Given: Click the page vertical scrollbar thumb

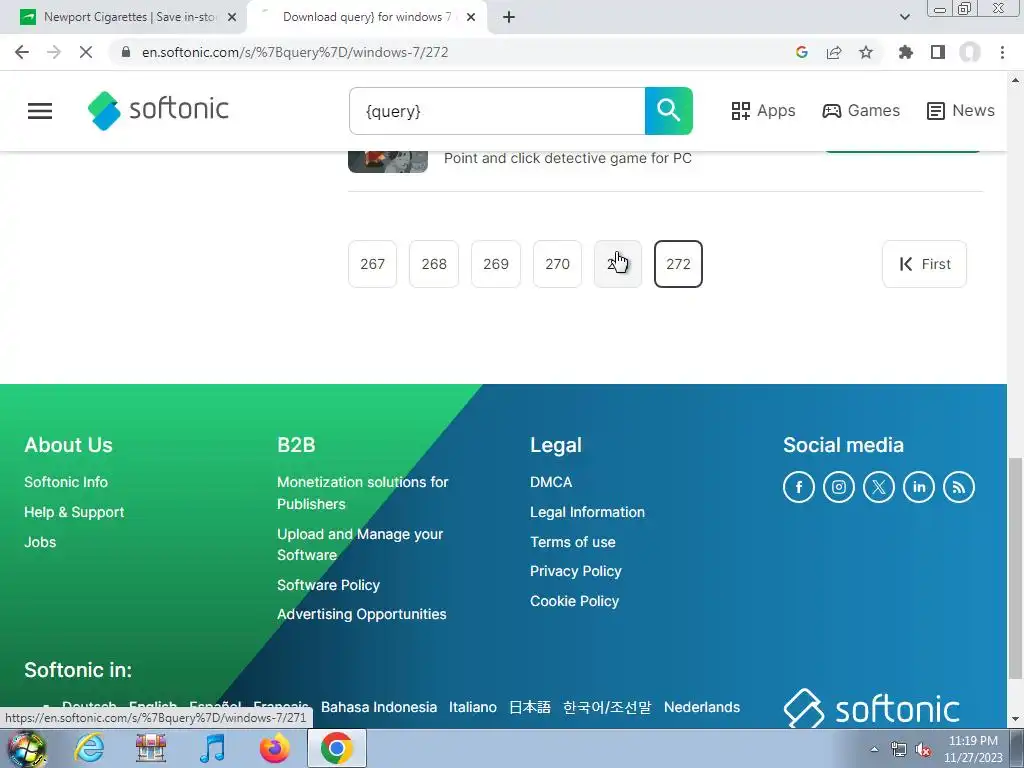Looking at the screenshot, I should 1015,568.
